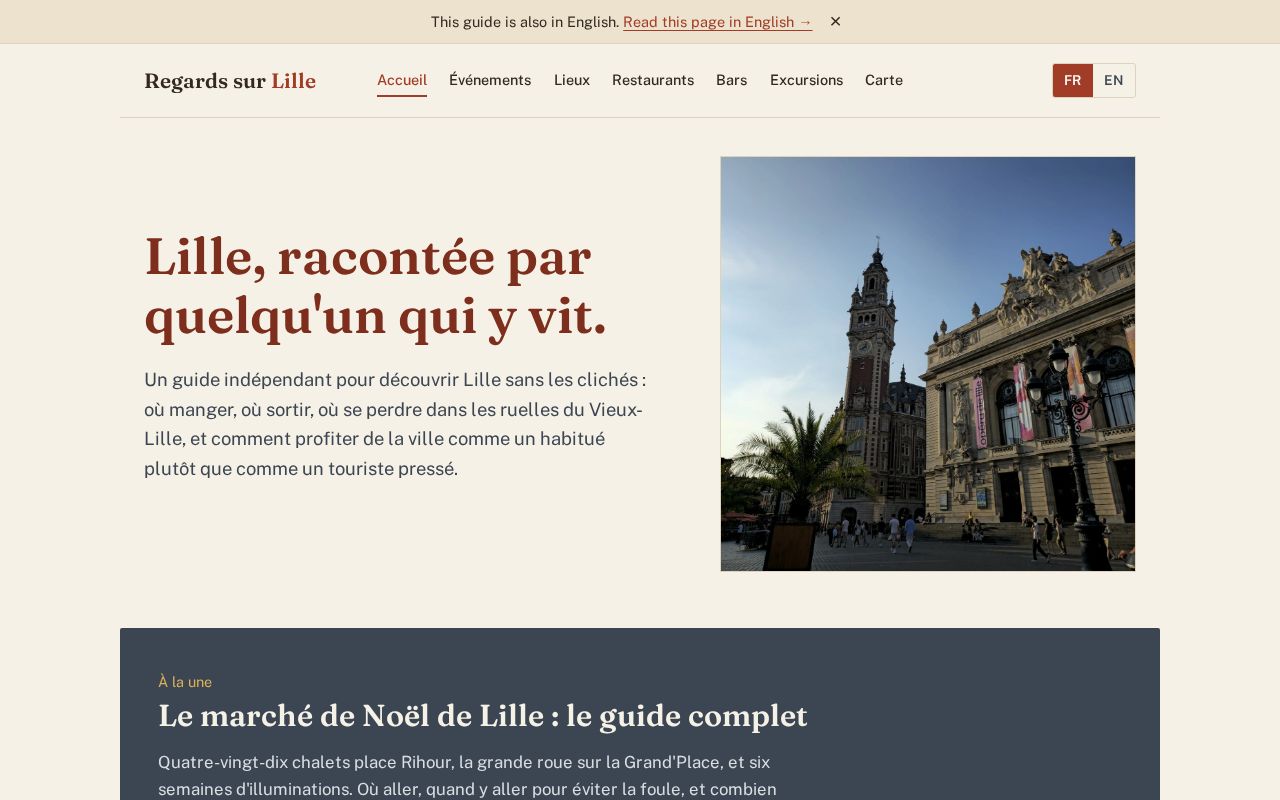Click the 'À la une' label

pos(185,682)
